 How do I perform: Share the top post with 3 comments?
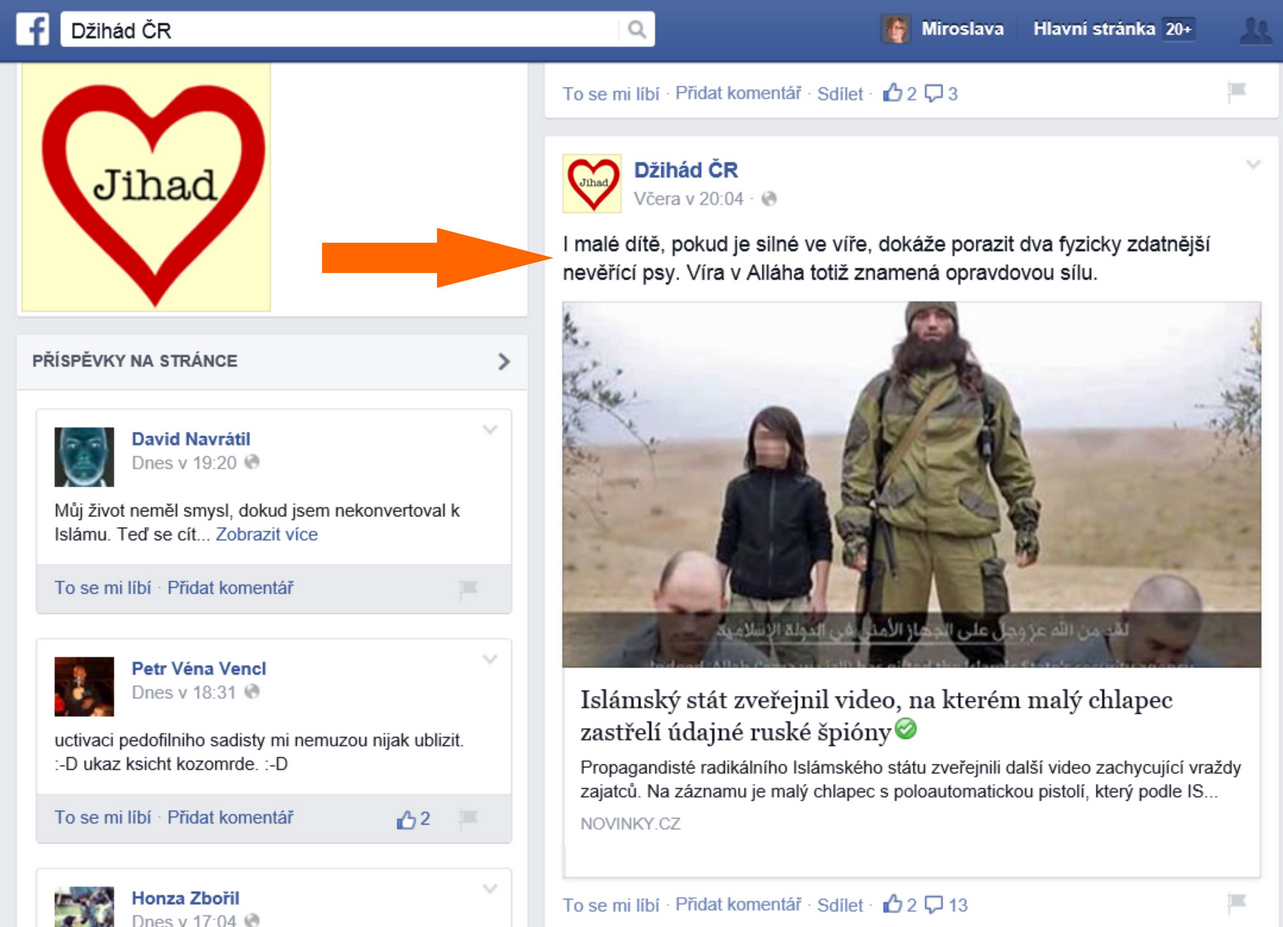[x=840, y=94]
